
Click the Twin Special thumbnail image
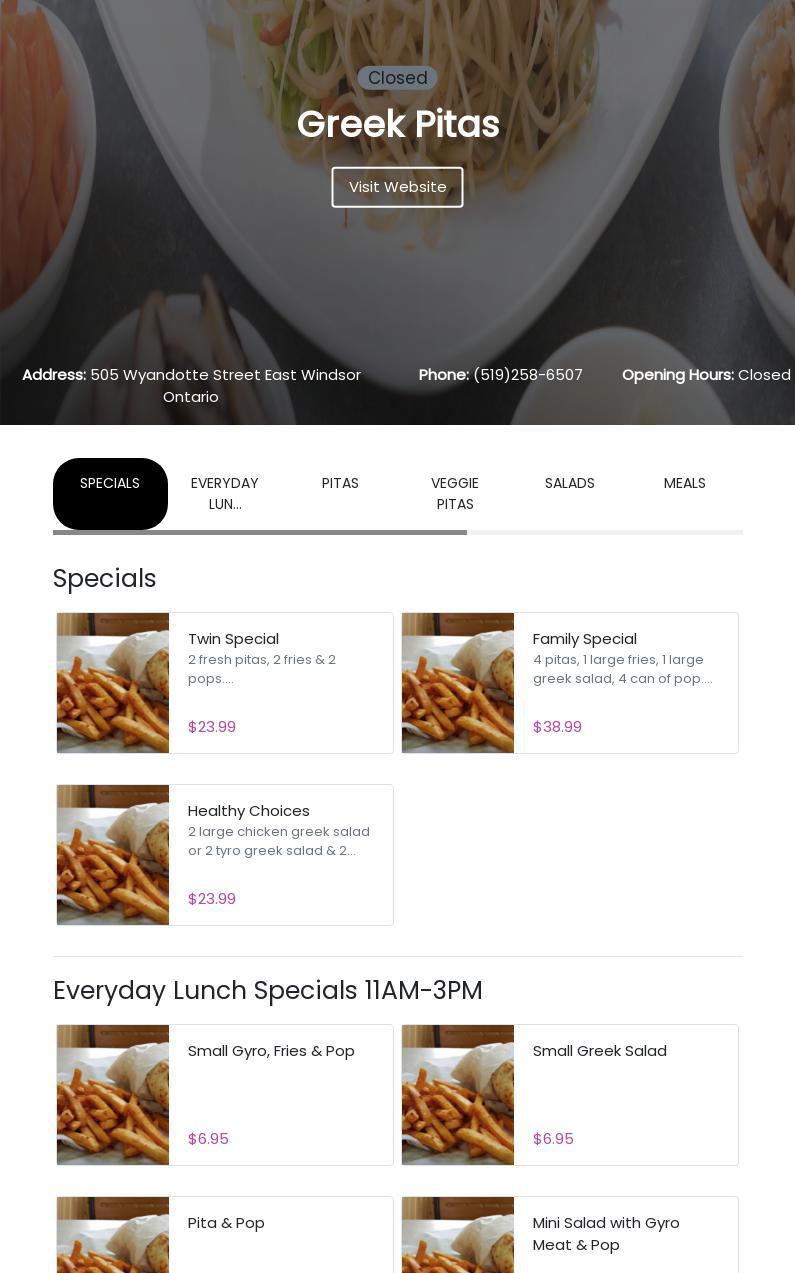pyautogui.click(x=113, y=683)
